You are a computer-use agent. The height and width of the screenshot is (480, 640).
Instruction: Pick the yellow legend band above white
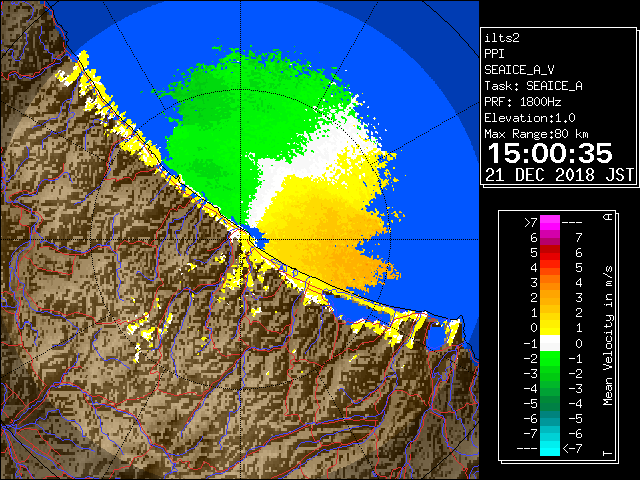pyautogui.click(x=550, y=328)
